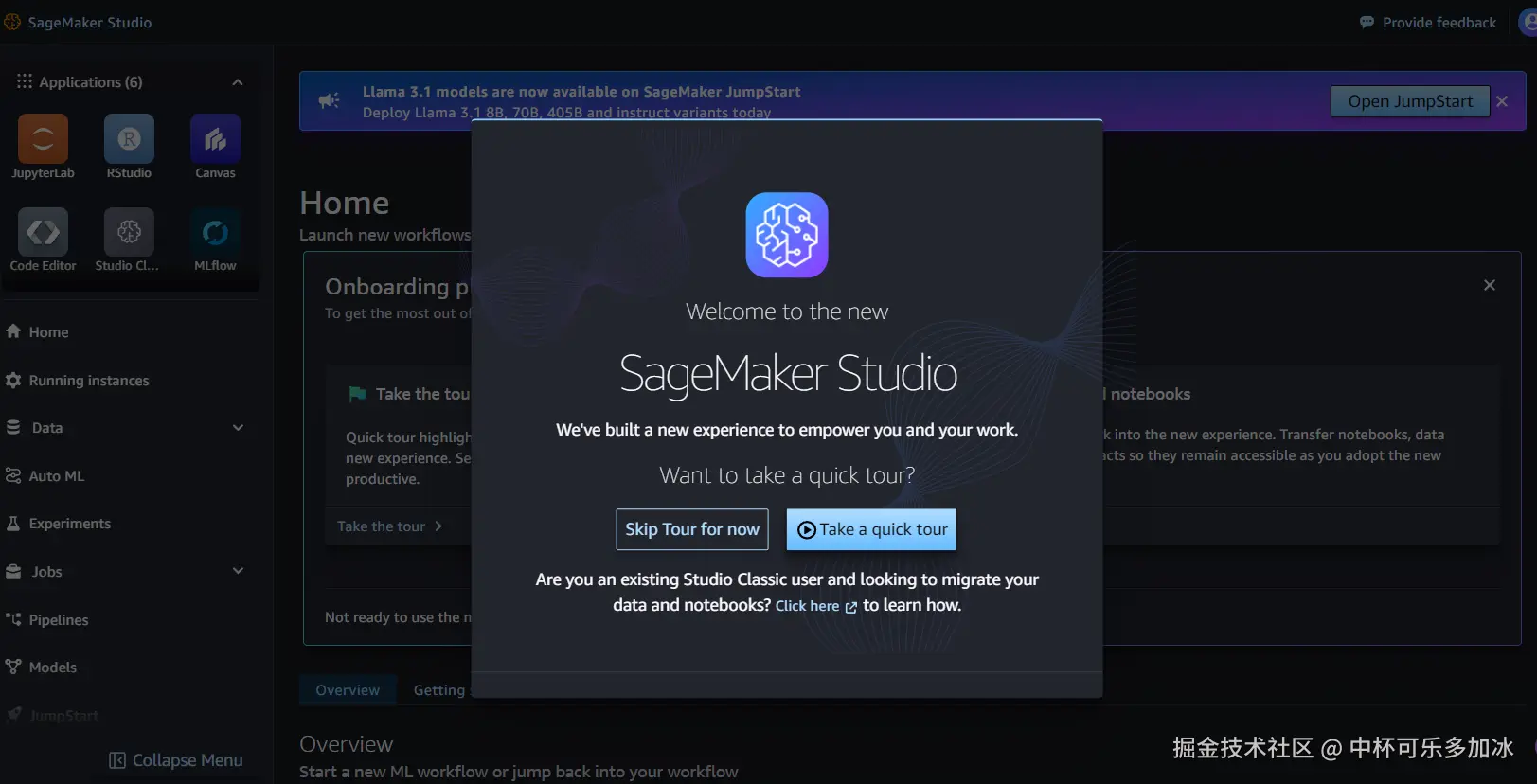Screen dimensions: 1537x784
Task: Switch to the Overview tab
Action: (348, 690)
